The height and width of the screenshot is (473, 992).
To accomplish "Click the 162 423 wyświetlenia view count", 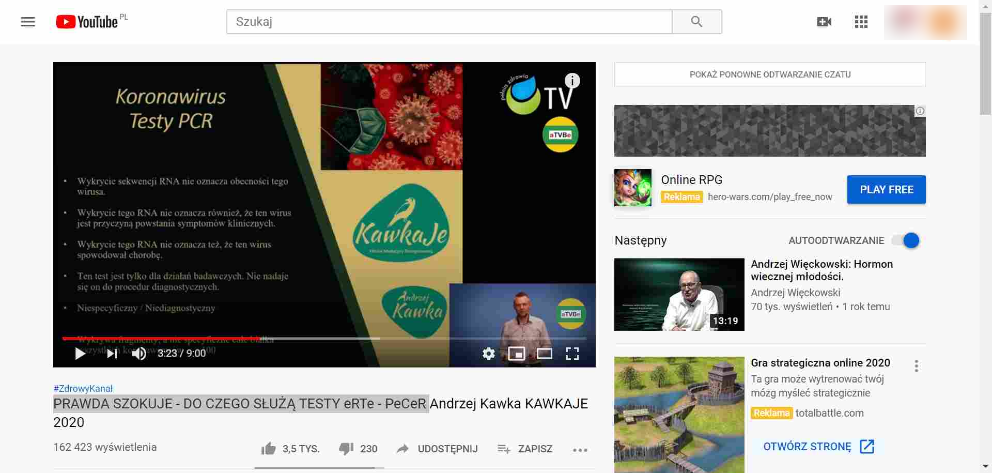I will [105, 448].
